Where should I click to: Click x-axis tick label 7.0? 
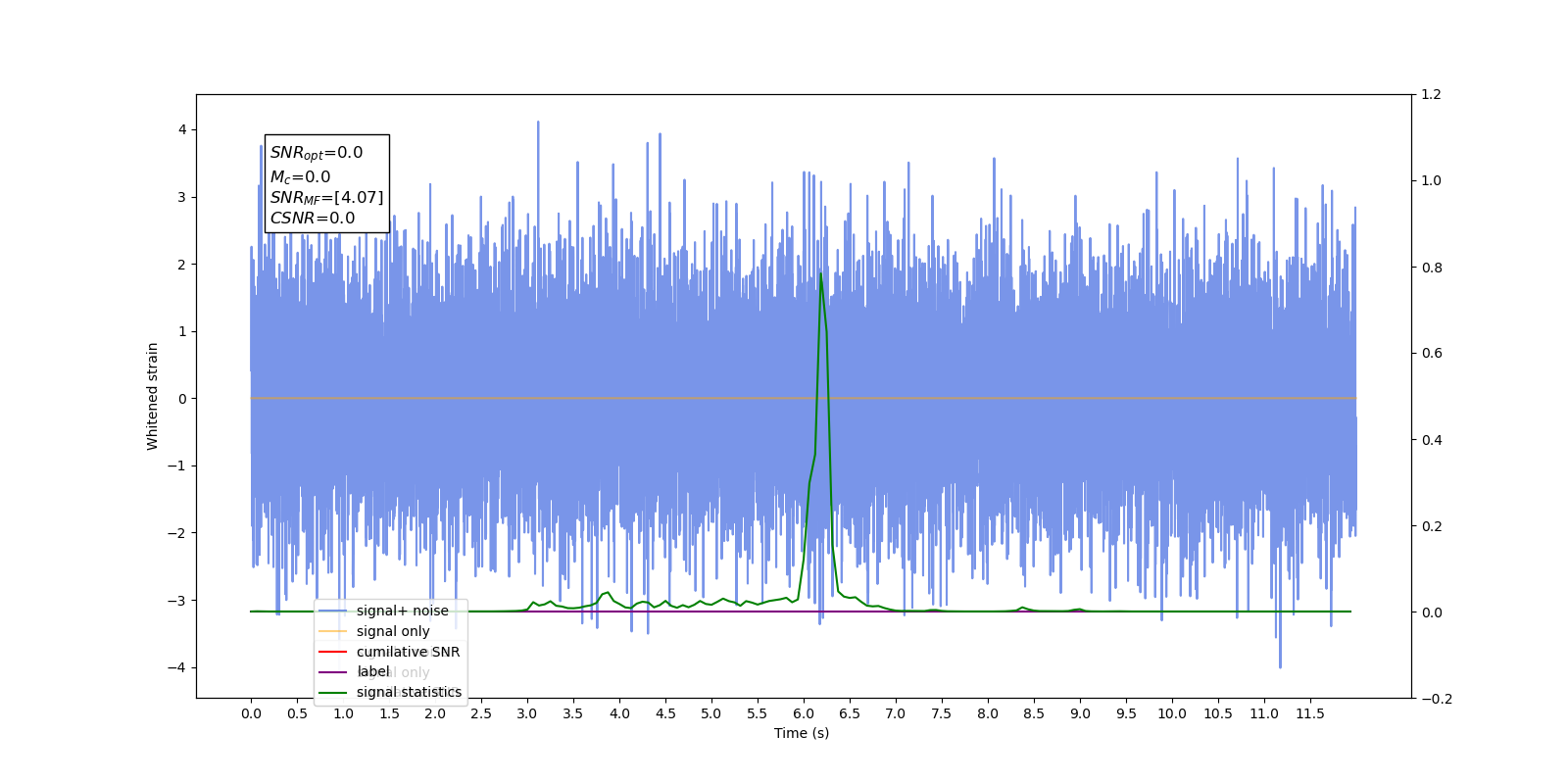click(x=896, y=713)
